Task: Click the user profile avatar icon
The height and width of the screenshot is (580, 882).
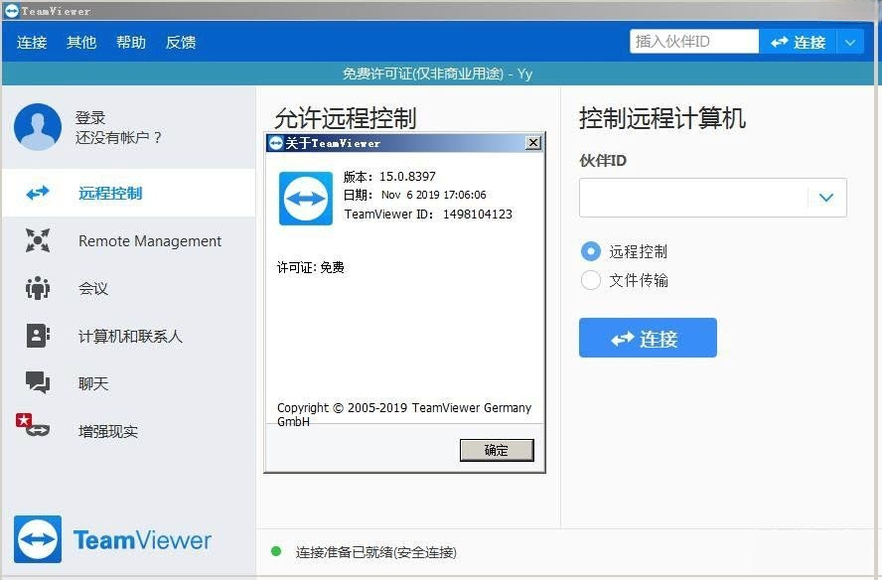Action: pos(38,127)
